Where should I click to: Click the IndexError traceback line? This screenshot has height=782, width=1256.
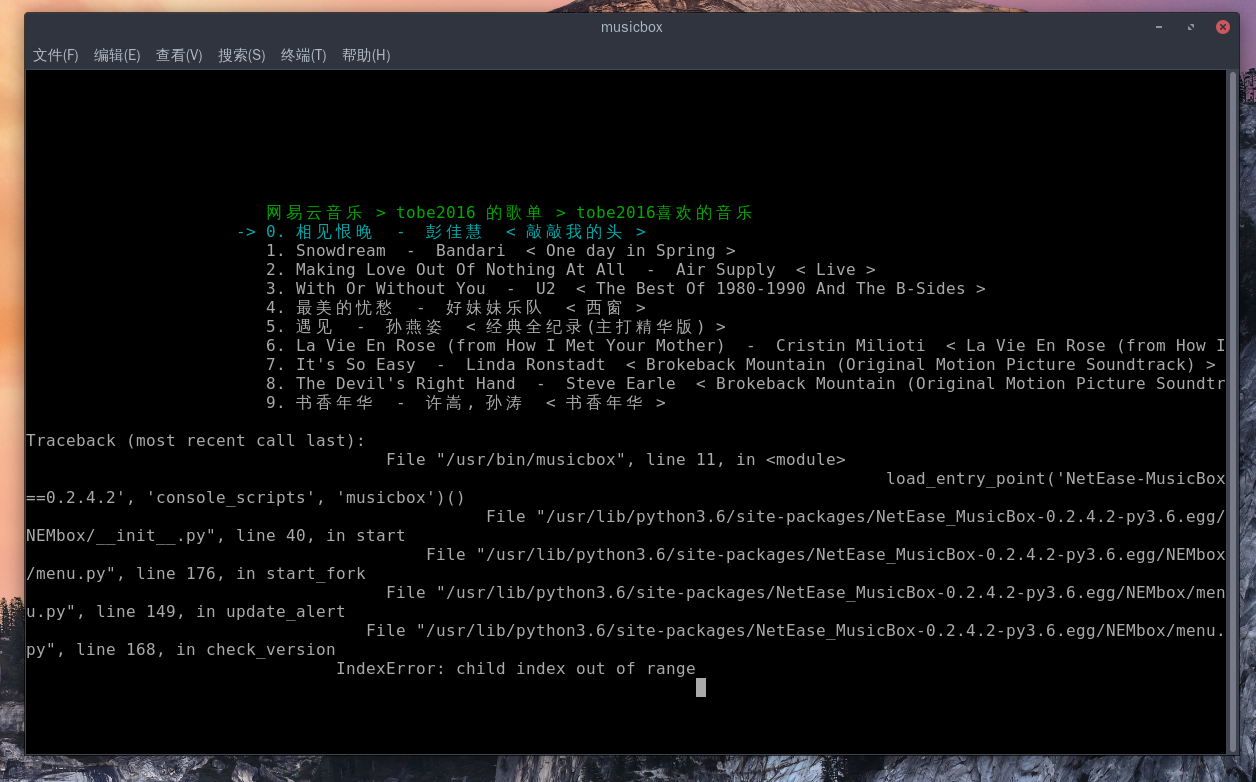click(516, 668)
